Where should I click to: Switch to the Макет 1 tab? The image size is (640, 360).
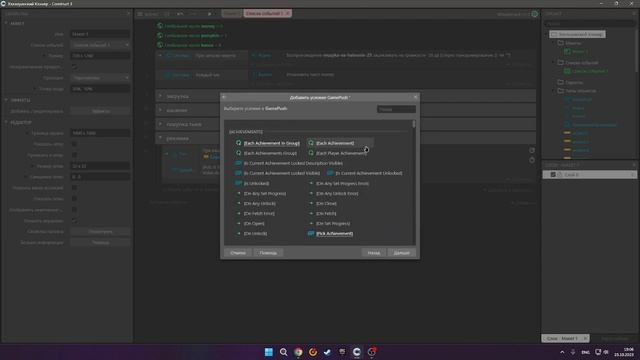click(x=231, y=13)
